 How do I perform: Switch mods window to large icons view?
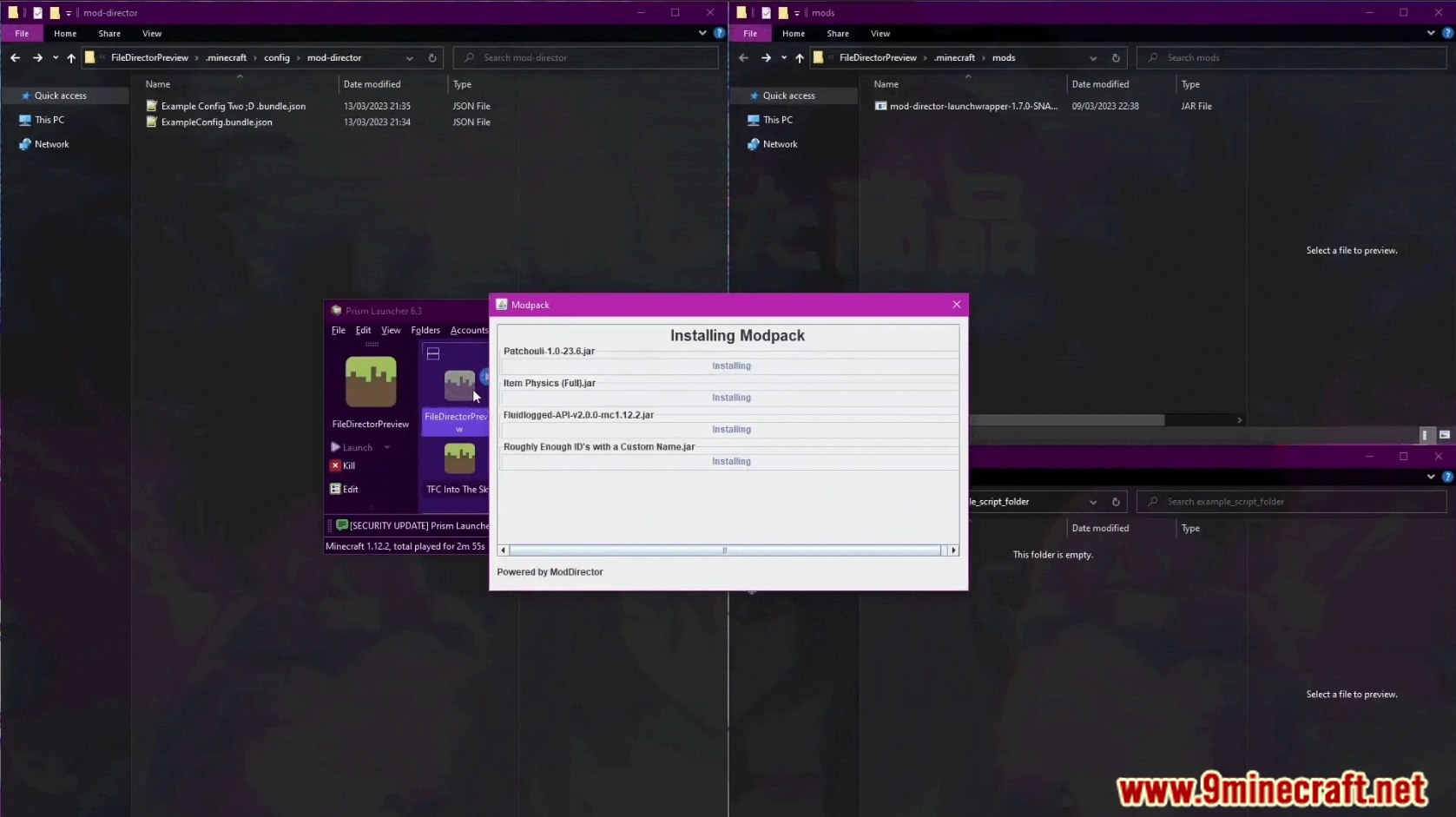1445,435
